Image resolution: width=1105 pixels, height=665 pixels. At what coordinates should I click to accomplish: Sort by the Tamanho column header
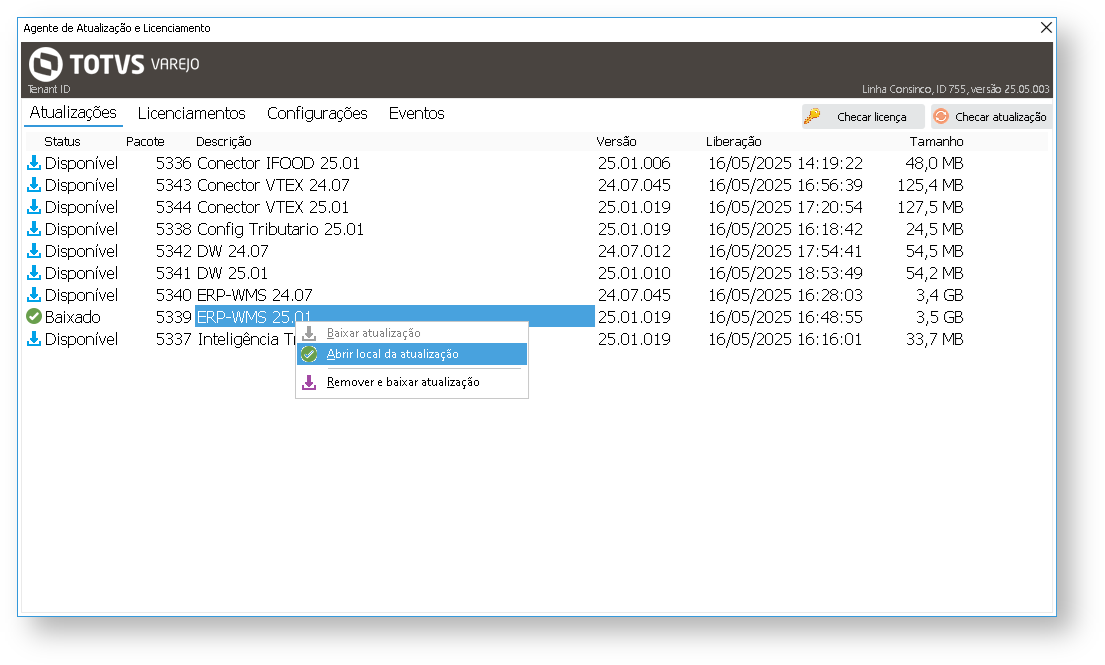coord(936,142)
